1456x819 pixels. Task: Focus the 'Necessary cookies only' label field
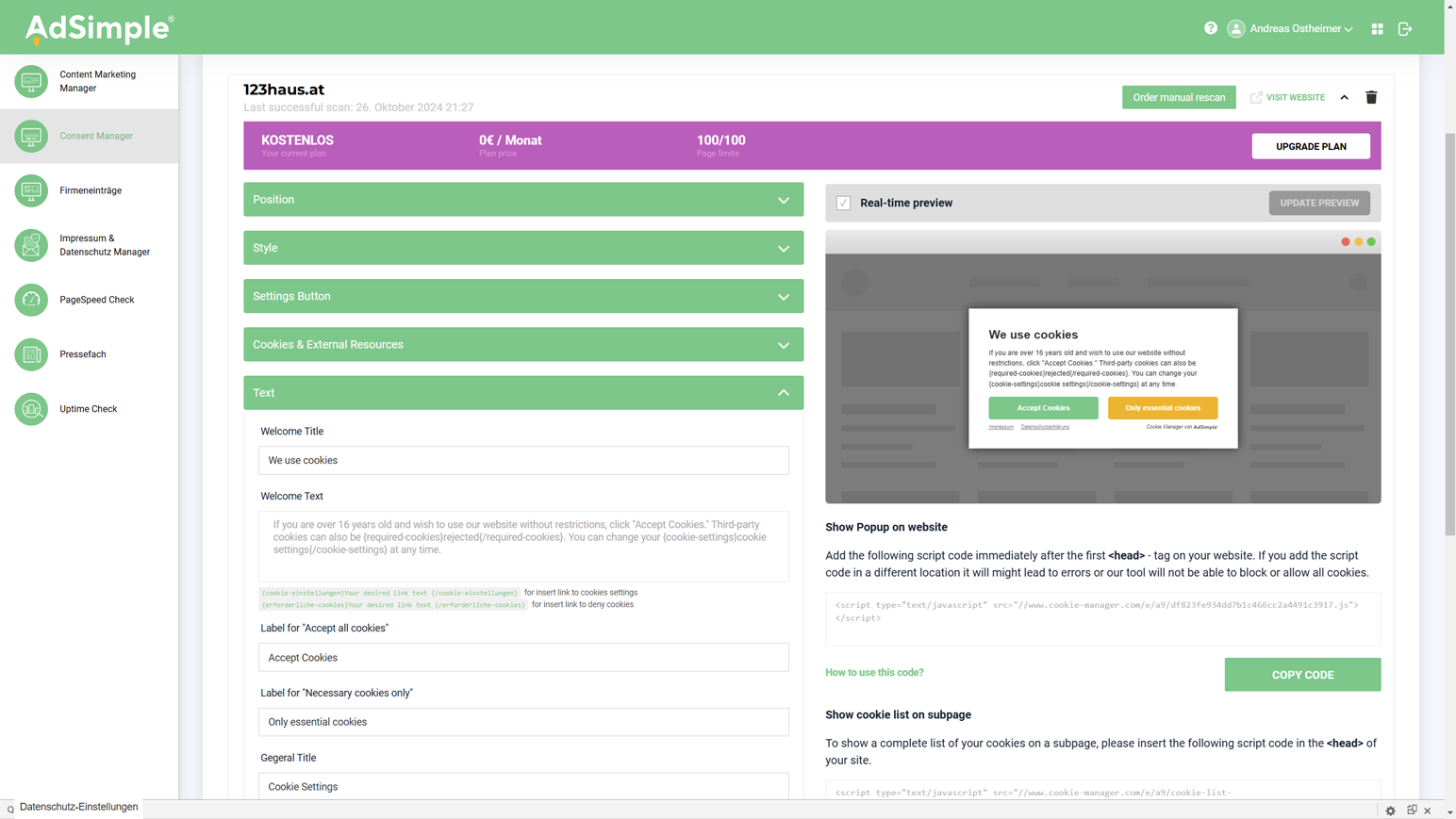coord(523,722)
